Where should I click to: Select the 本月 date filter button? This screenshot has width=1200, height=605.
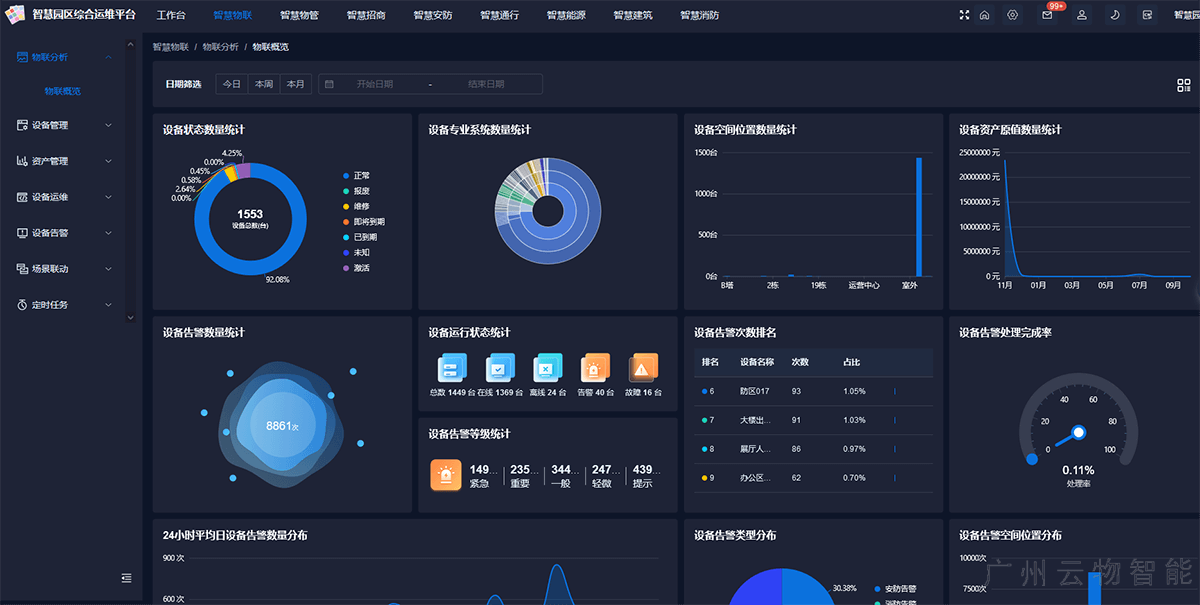point(295,84)
